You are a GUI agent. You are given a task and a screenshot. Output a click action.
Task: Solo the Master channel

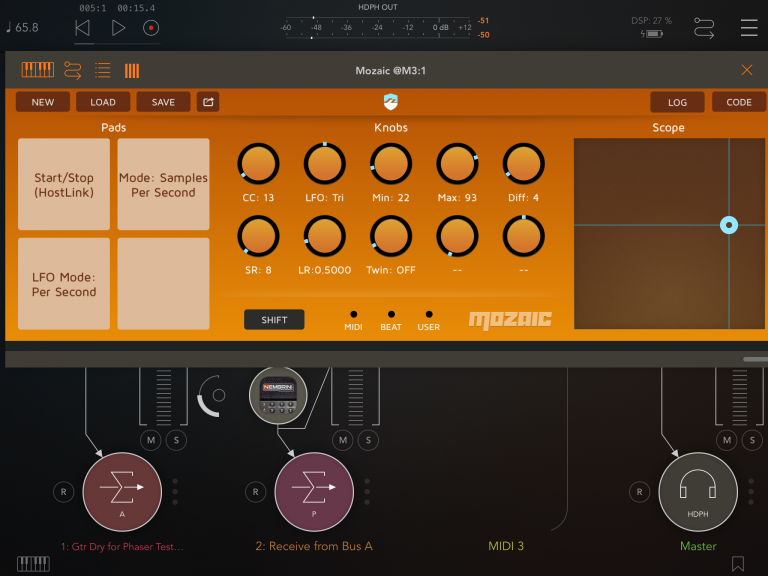click(x=752, y=440)
